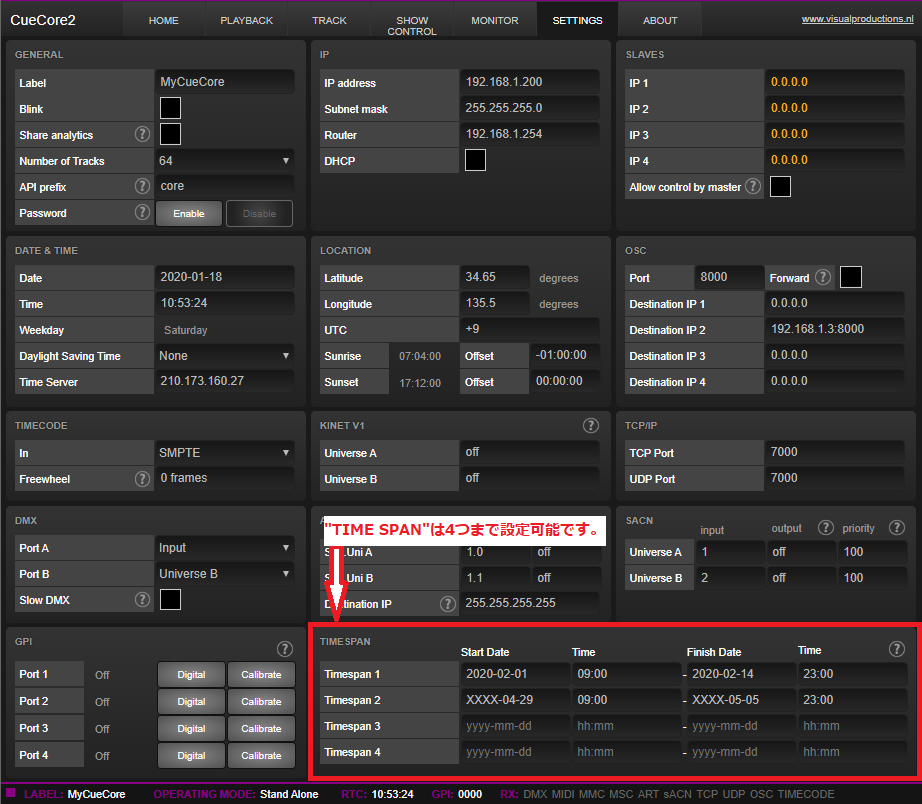Open help for Share analytics
The height and width of the screenshot is (804, 922).
[142, 134]
